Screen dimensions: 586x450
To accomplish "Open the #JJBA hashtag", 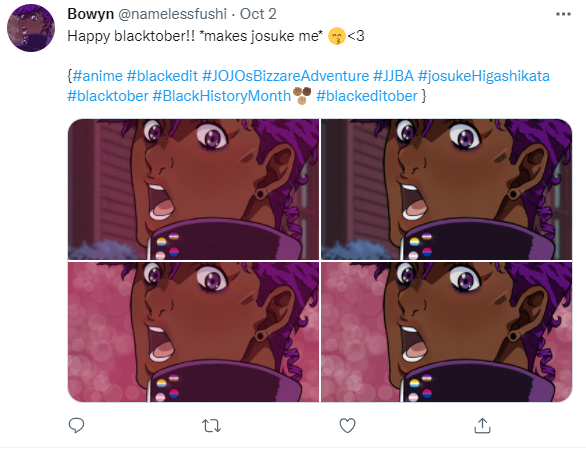I will (x=394, y=76).
